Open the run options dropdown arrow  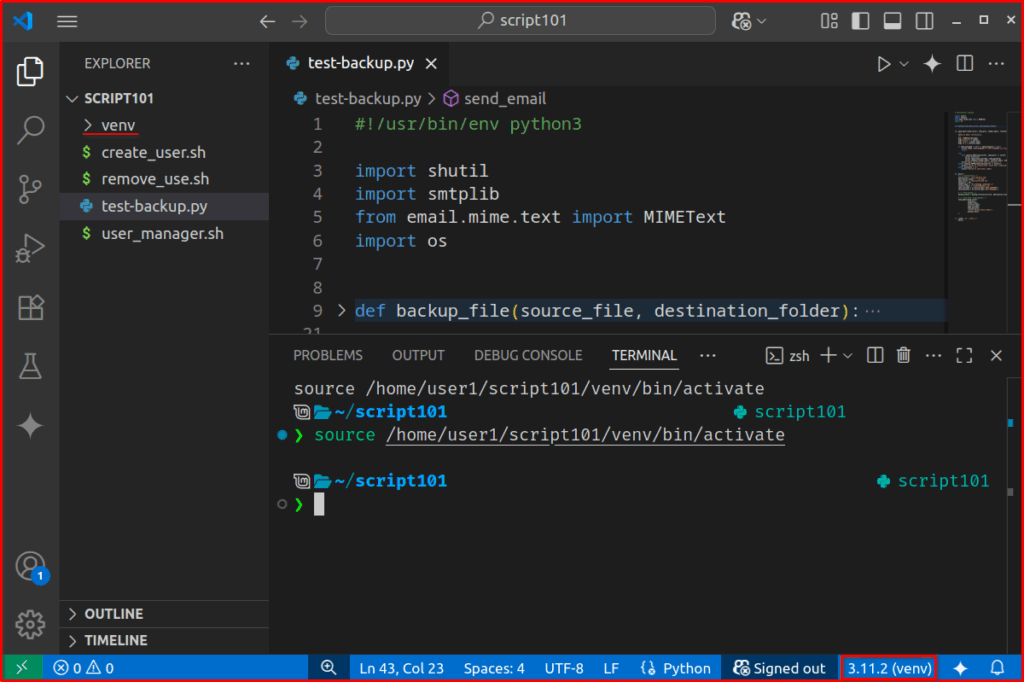[x=904, y=63]
